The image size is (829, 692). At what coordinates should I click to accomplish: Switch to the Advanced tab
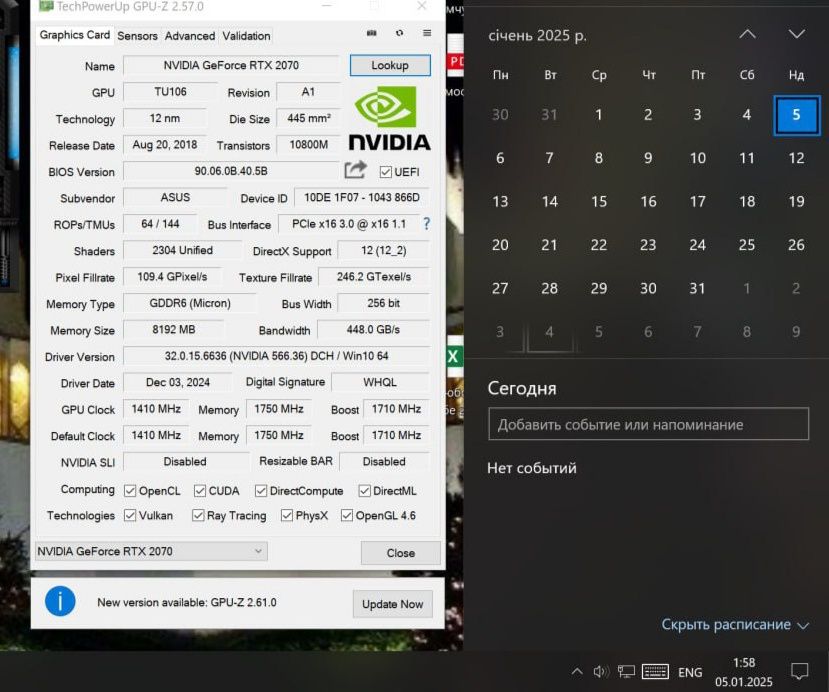point(190,36)
